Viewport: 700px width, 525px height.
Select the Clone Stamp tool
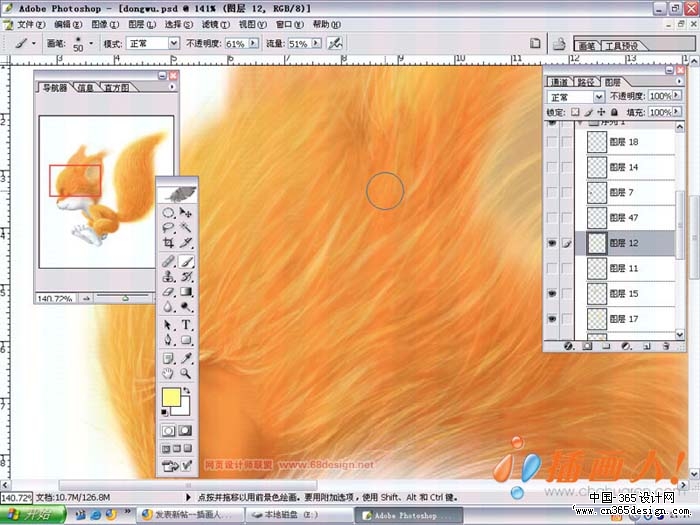[168, 277]
